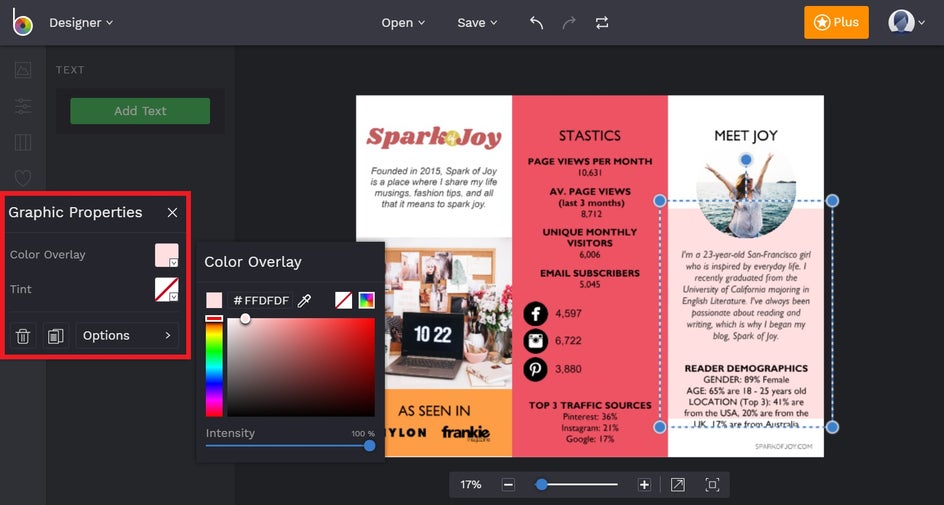The width and height of the screenshot is (944, 505).
Task: Open the adjustments sliders sidebar icon
Action: 23,107
